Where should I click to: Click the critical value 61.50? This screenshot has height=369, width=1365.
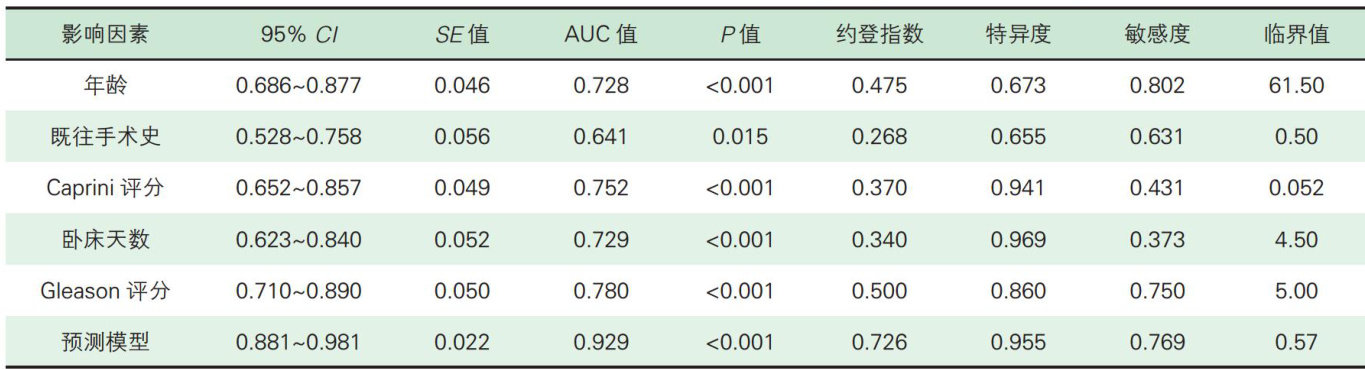pyautogui.click(x=1296, y=86)
